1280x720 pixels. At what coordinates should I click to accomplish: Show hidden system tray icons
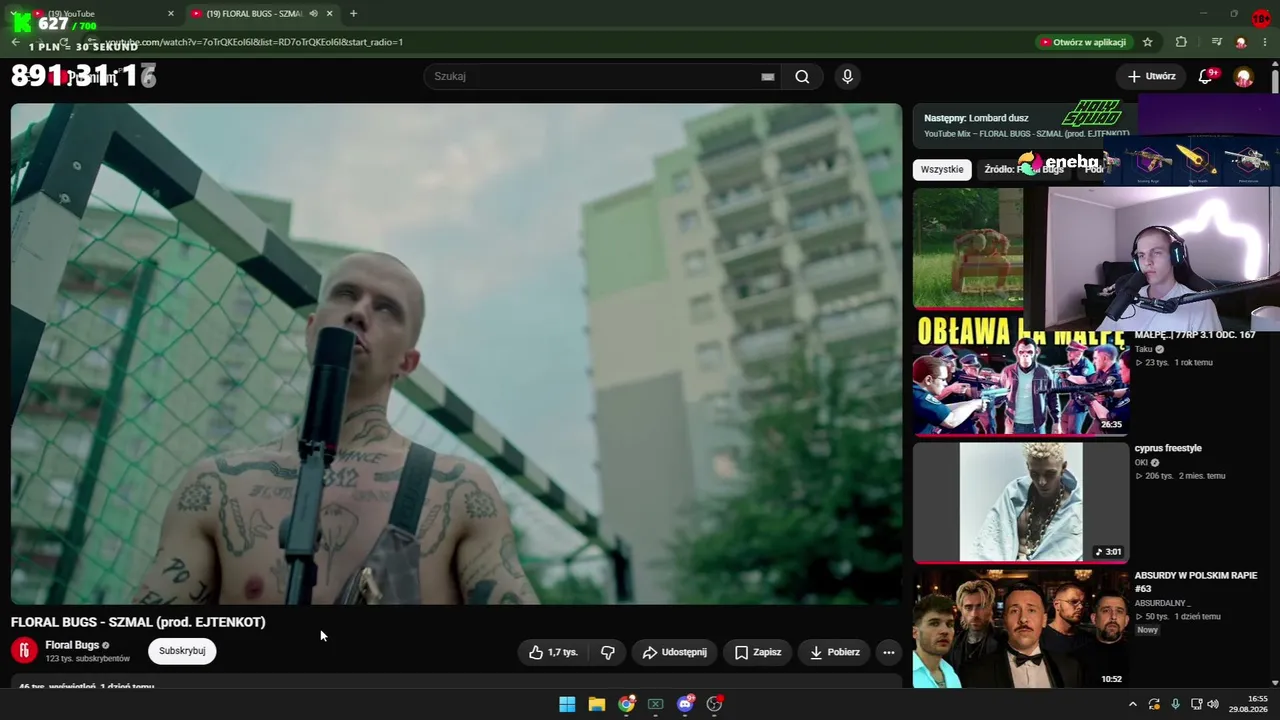click(1132, 704)
